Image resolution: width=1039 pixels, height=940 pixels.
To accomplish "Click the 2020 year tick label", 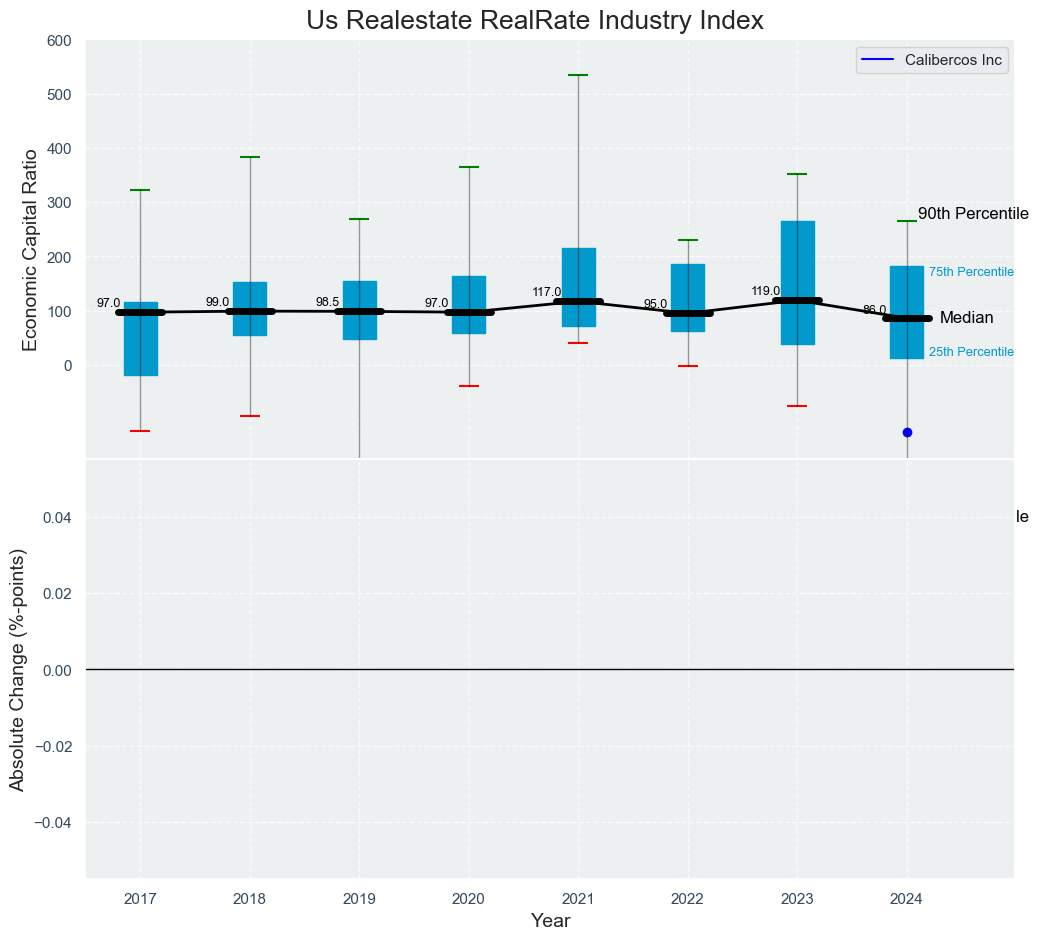I will coord(469,900).
